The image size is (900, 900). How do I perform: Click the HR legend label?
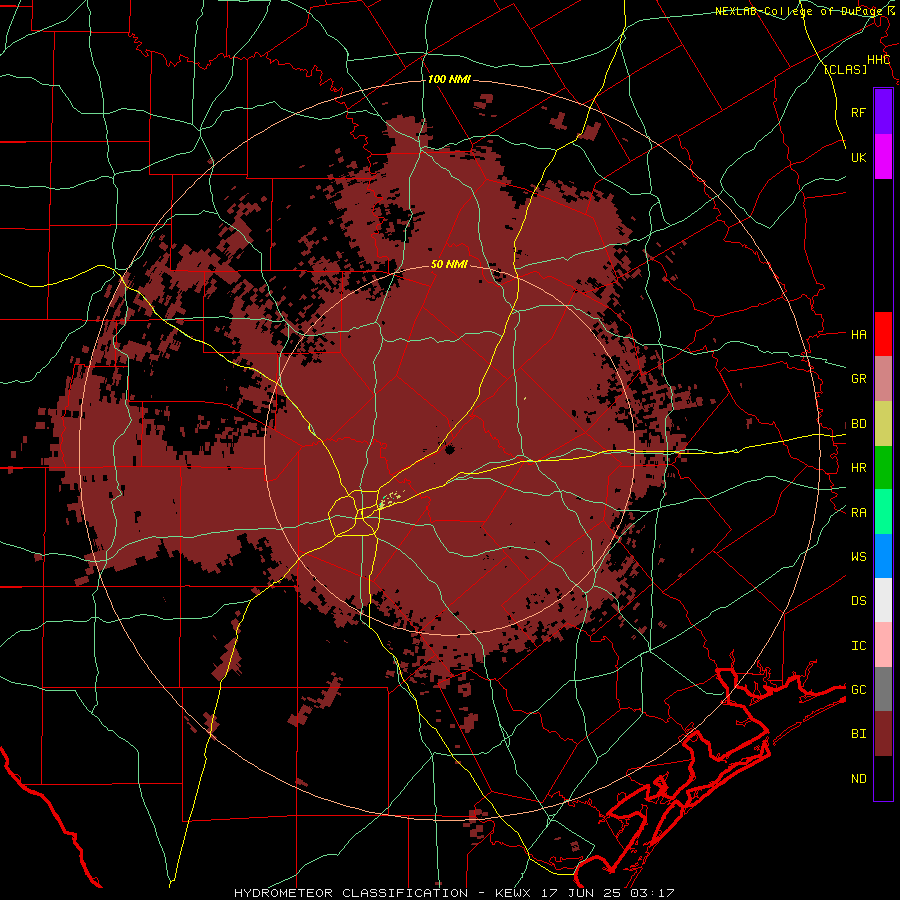[x=858, y=468]
